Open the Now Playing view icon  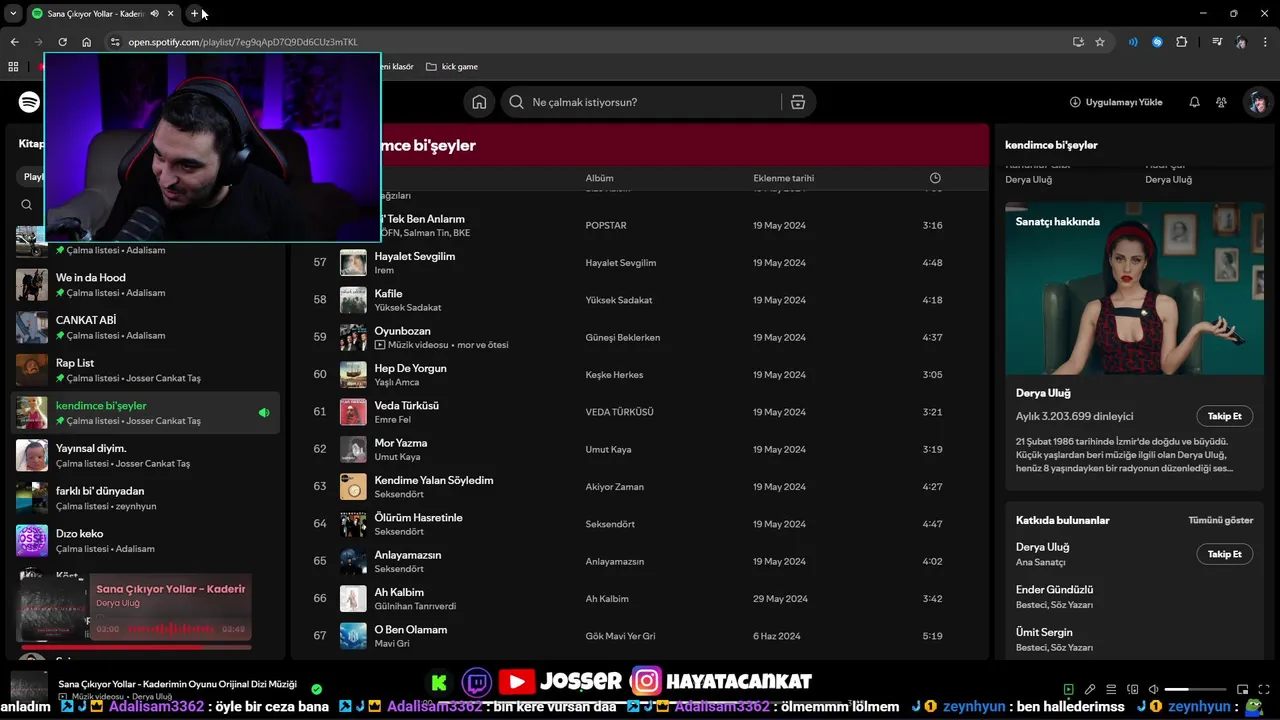tap(1068, 689)
